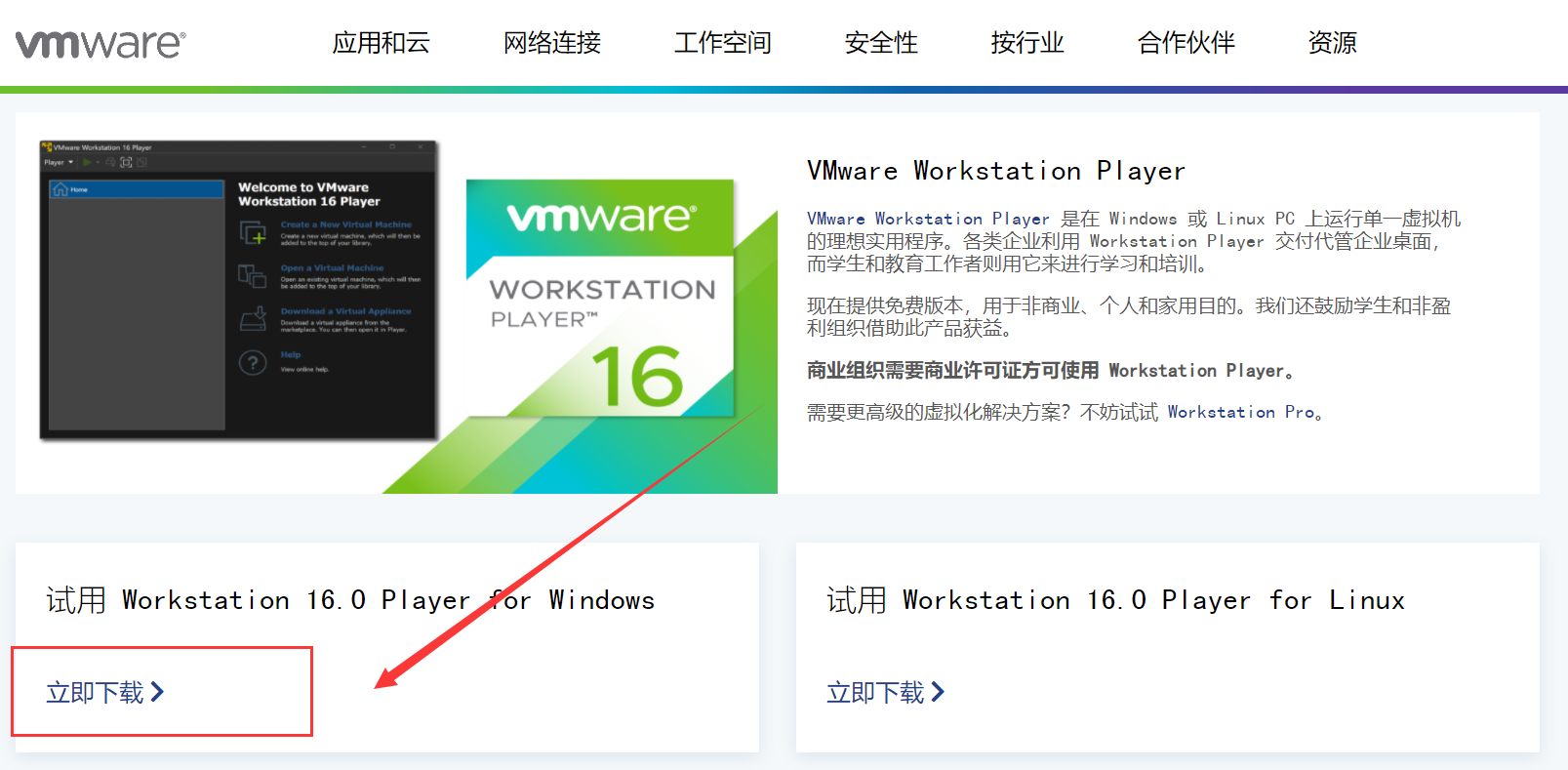1568x770 pixels.
Task: Open the blue VMware Workstation Player link in the description
Action: [x=928, y=219]
